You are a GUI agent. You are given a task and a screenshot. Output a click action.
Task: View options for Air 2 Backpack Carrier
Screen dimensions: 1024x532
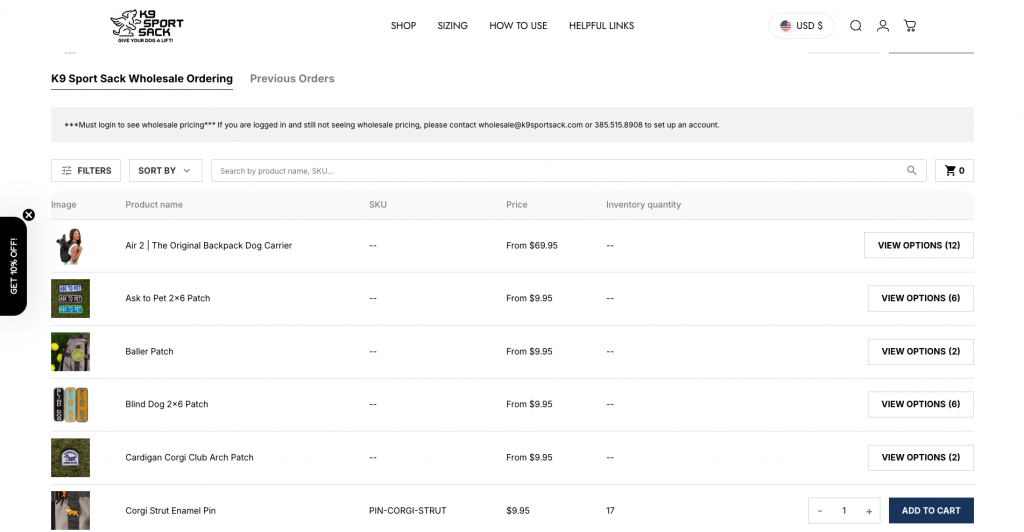[918, 245]
